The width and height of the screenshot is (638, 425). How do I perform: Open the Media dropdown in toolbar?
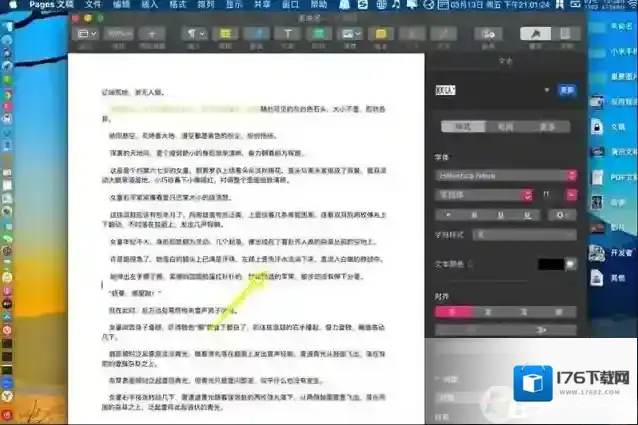point(350,34)
